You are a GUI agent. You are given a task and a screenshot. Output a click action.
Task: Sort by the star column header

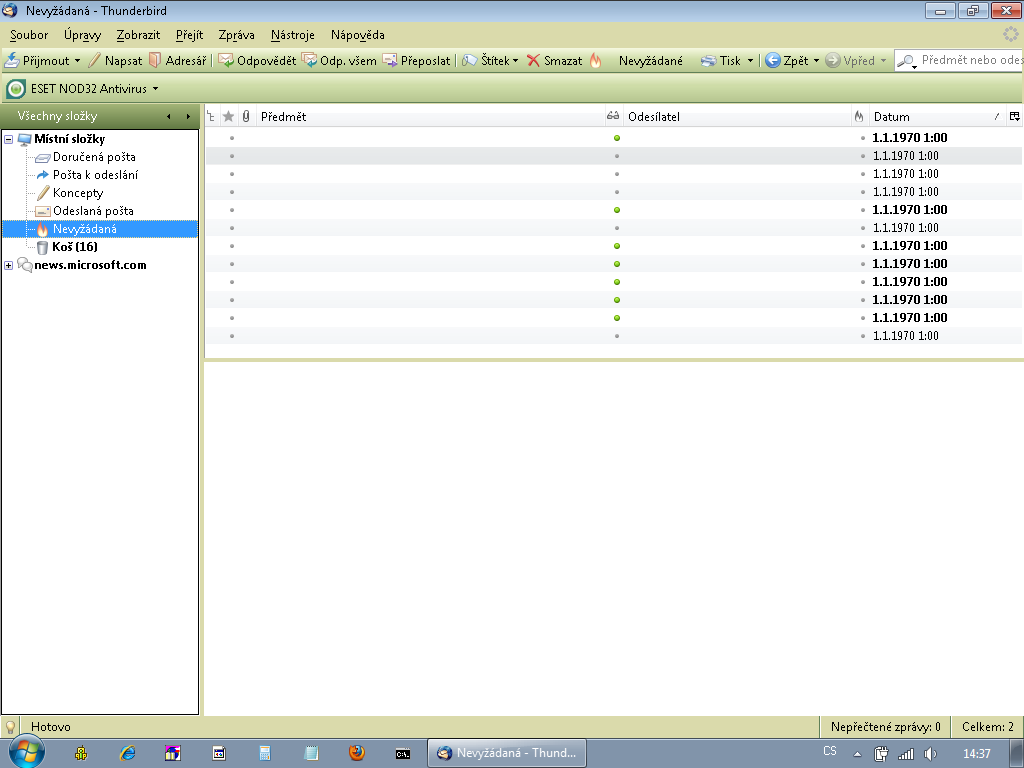[228, 117]
